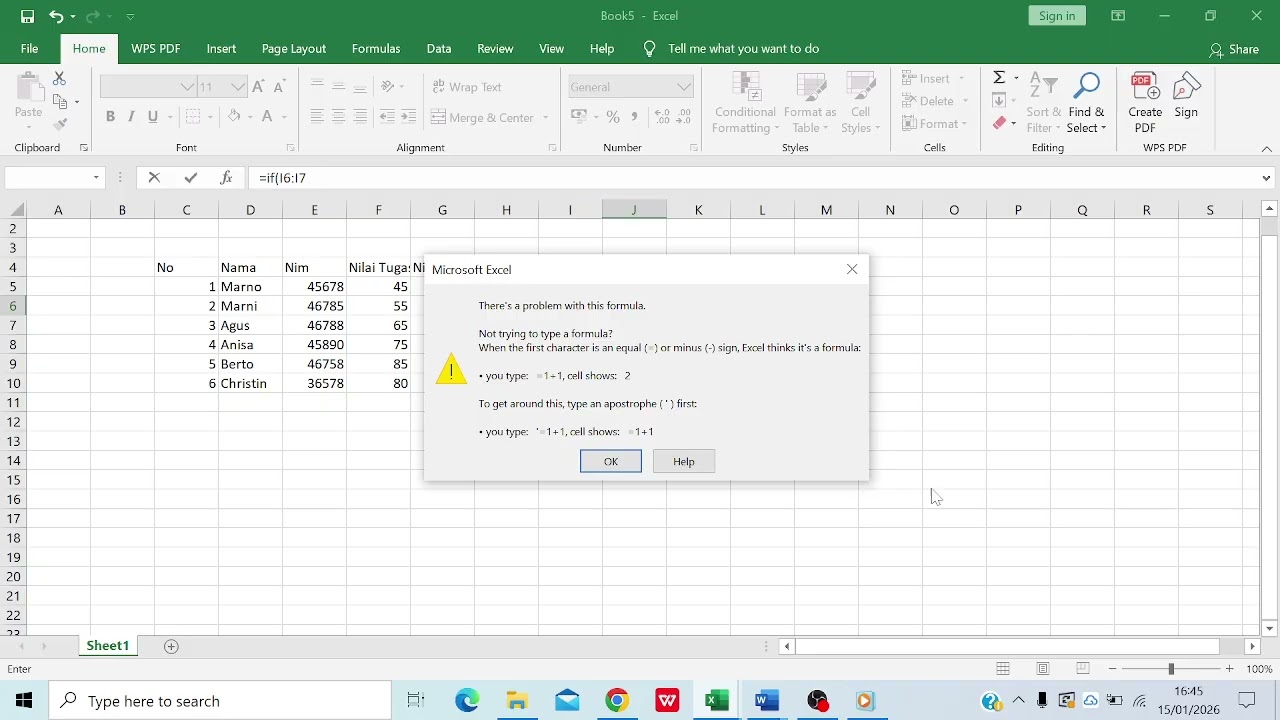Image resolution: width=1280 pixels, height=720 pixels.
Task: Confirm formula entry with the checkmark icon
Action: 190,178
